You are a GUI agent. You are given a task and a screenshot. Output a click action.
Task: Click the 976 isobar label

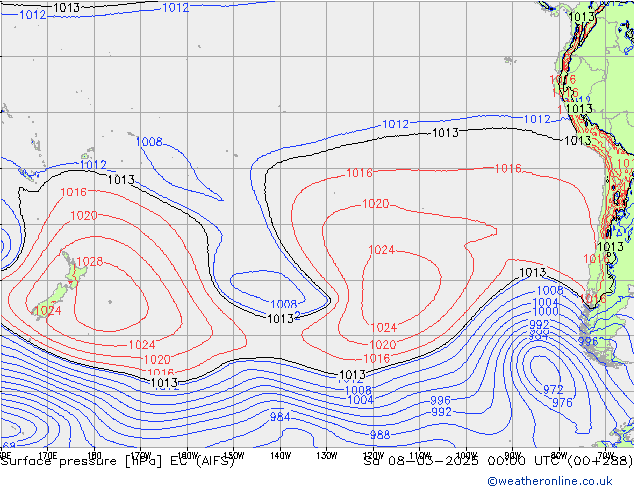562,403
